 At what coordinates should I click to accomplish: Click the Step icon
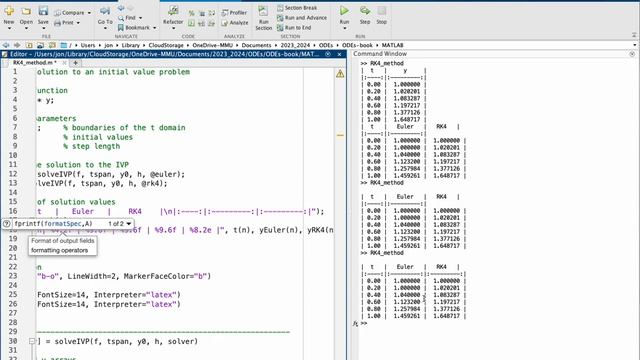coord(365,11)
